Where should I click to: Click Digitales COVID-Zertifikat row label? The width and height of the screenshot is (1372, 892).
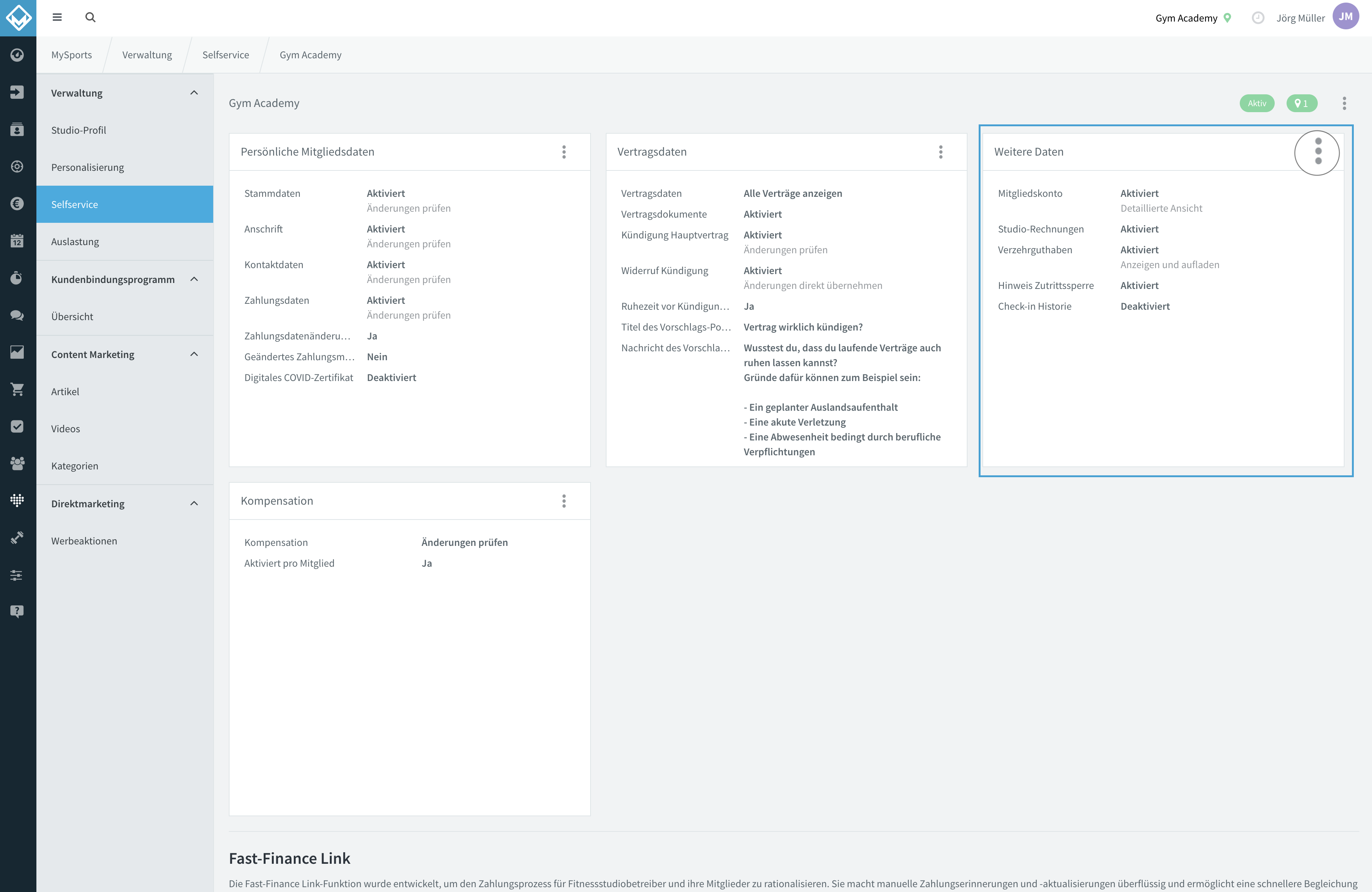pyautogui.click(x=299, y=377)
